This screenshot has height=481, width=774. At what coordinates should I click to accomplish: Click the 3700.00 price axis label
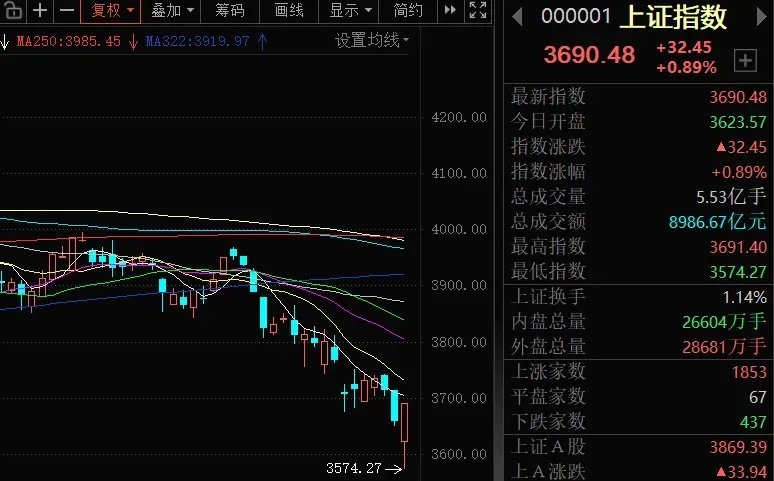click(x=459, y=398)
